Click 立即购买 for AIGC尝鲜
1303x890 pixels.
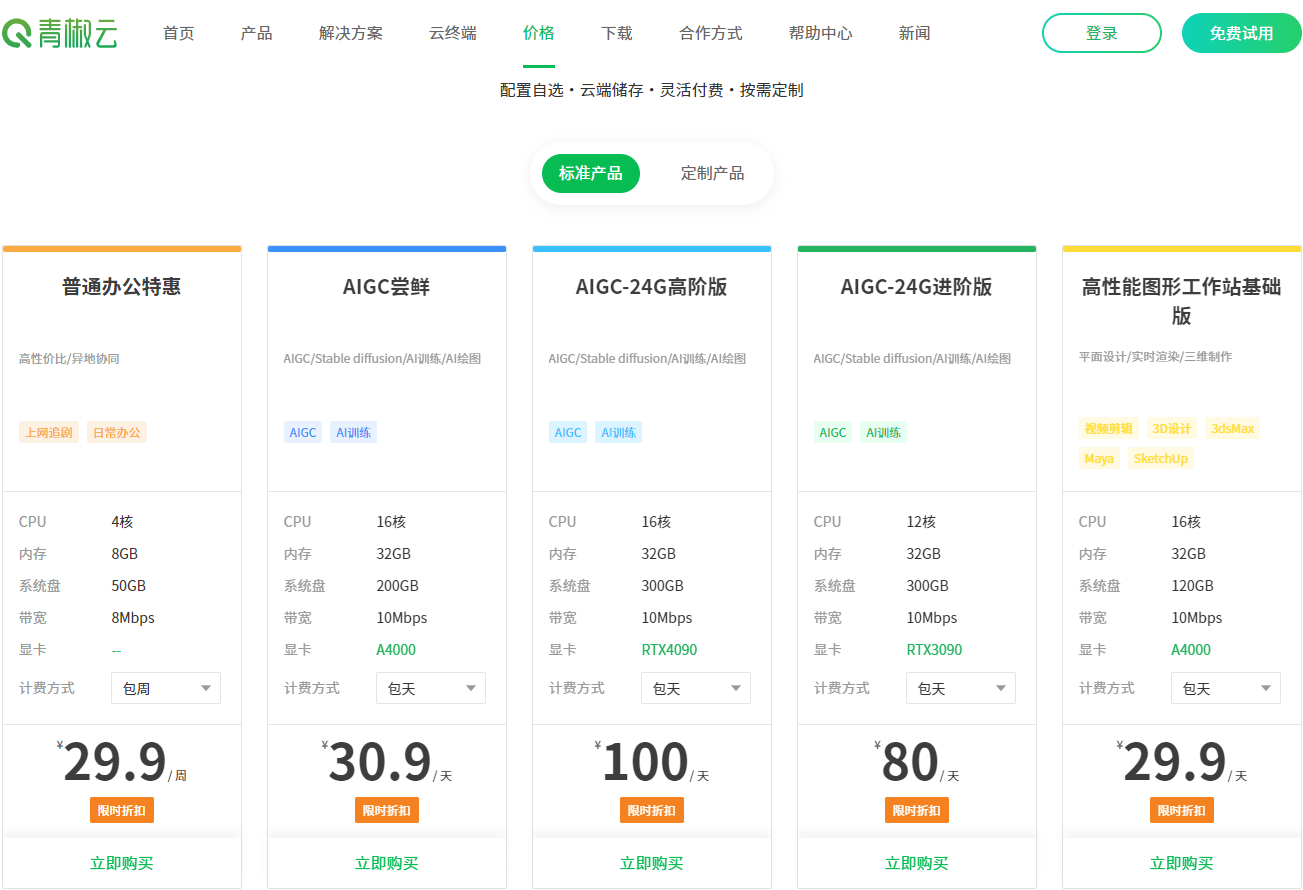tap(387, 863)
